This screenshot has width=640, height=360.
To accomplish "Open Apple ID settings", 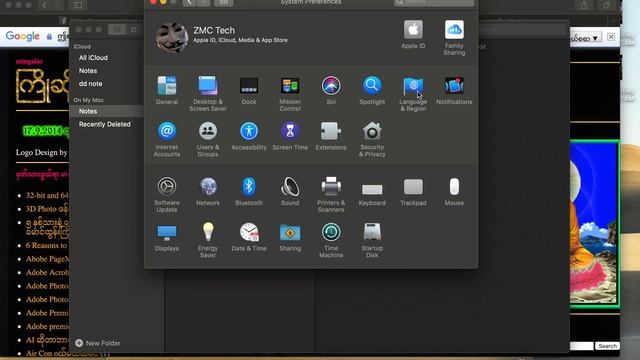I will click(x=413, y=34).
